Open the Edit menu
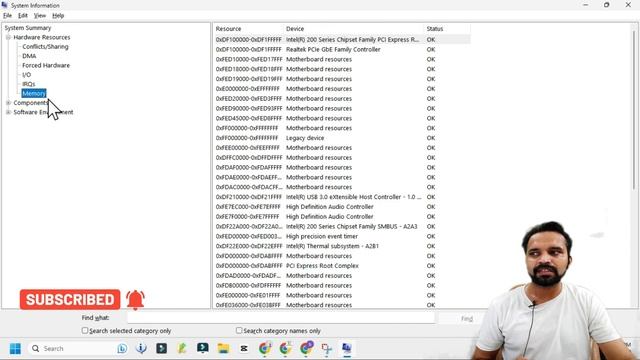Image resolution: width=640 pixels, height=360 pixels. pyautogui.click(x=22, y=16)
